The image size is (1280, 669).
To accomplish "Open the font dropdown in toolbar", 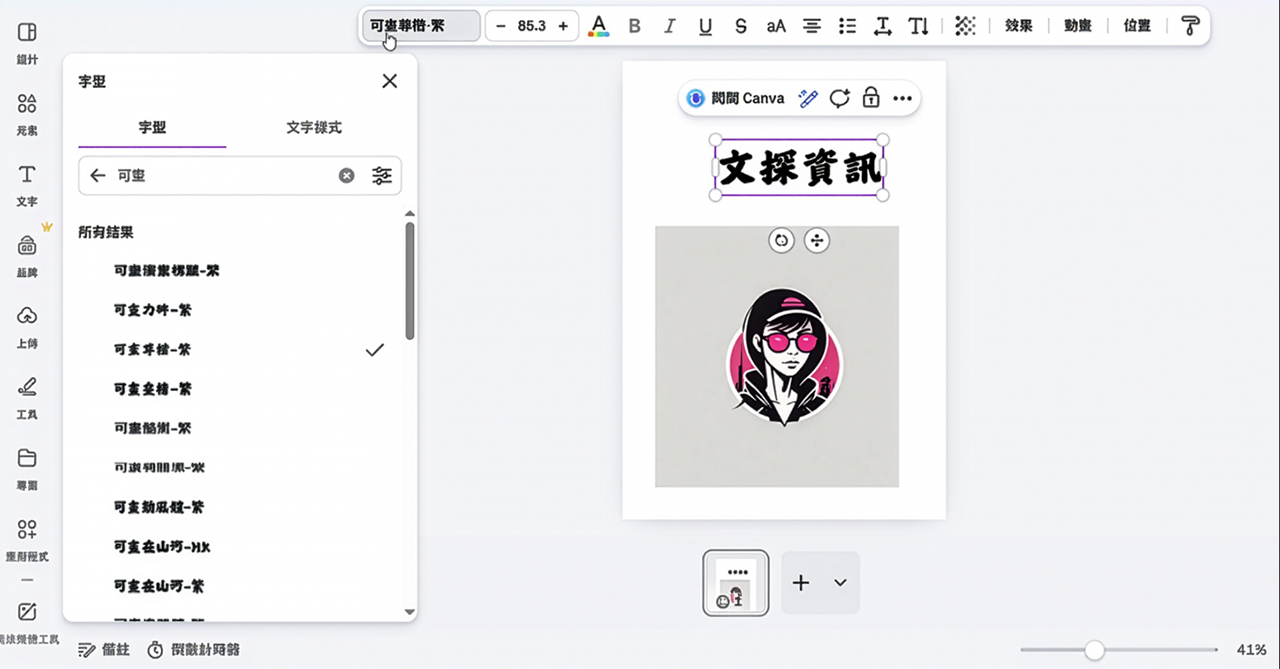I will click(420, 26).
